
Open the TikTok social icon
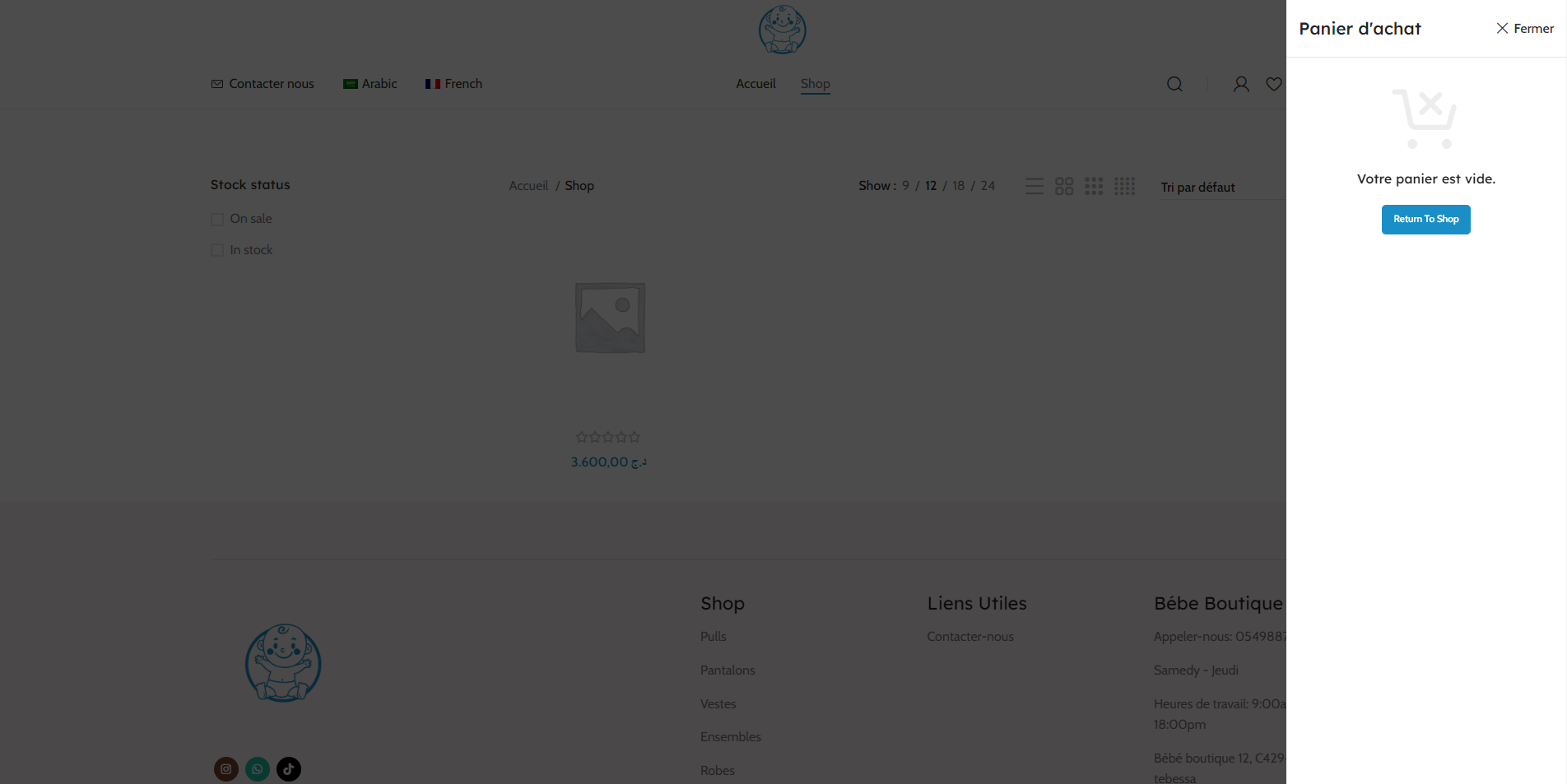click(x=288, y=769)
